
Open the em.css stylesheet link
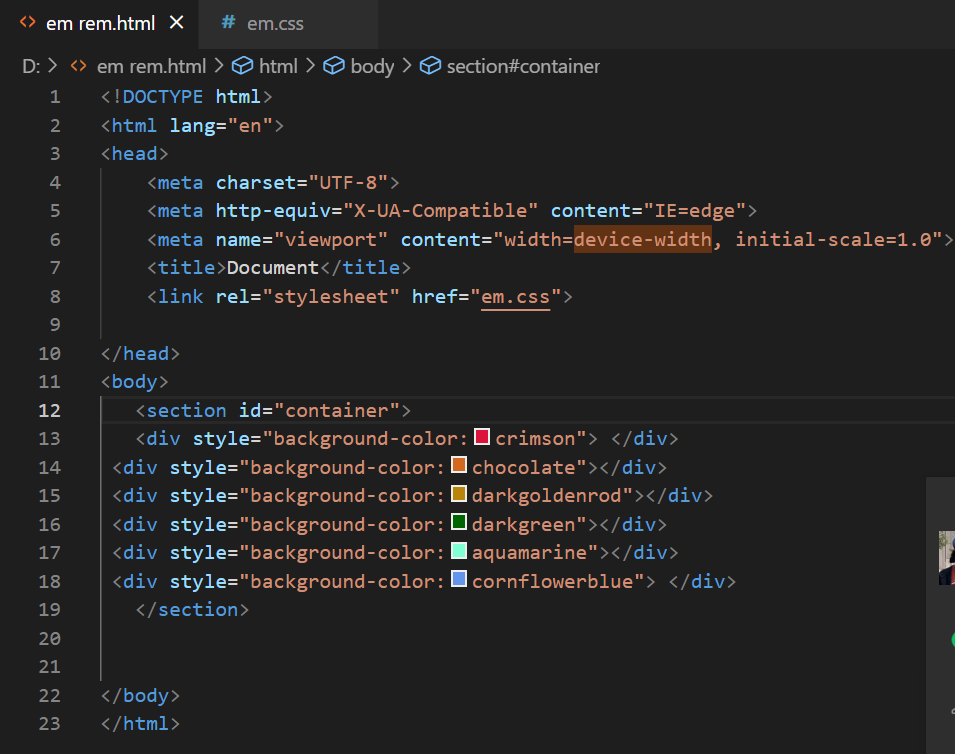point(516,297)
